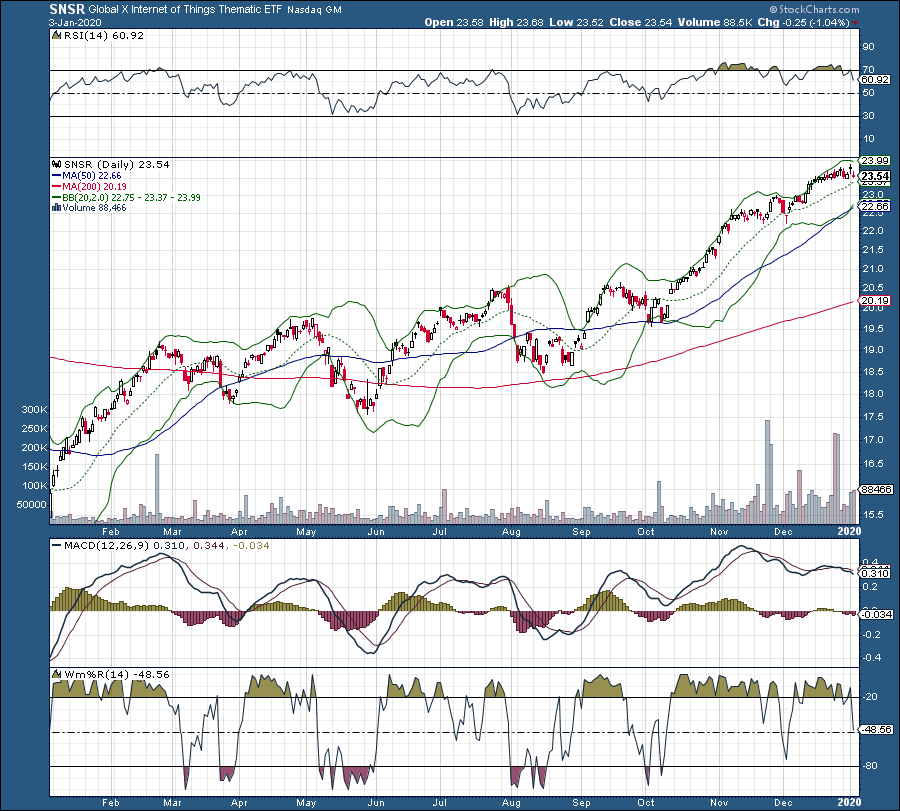
Task: Click the icon before the Wm%R(14) label
Action: (56, 674)
